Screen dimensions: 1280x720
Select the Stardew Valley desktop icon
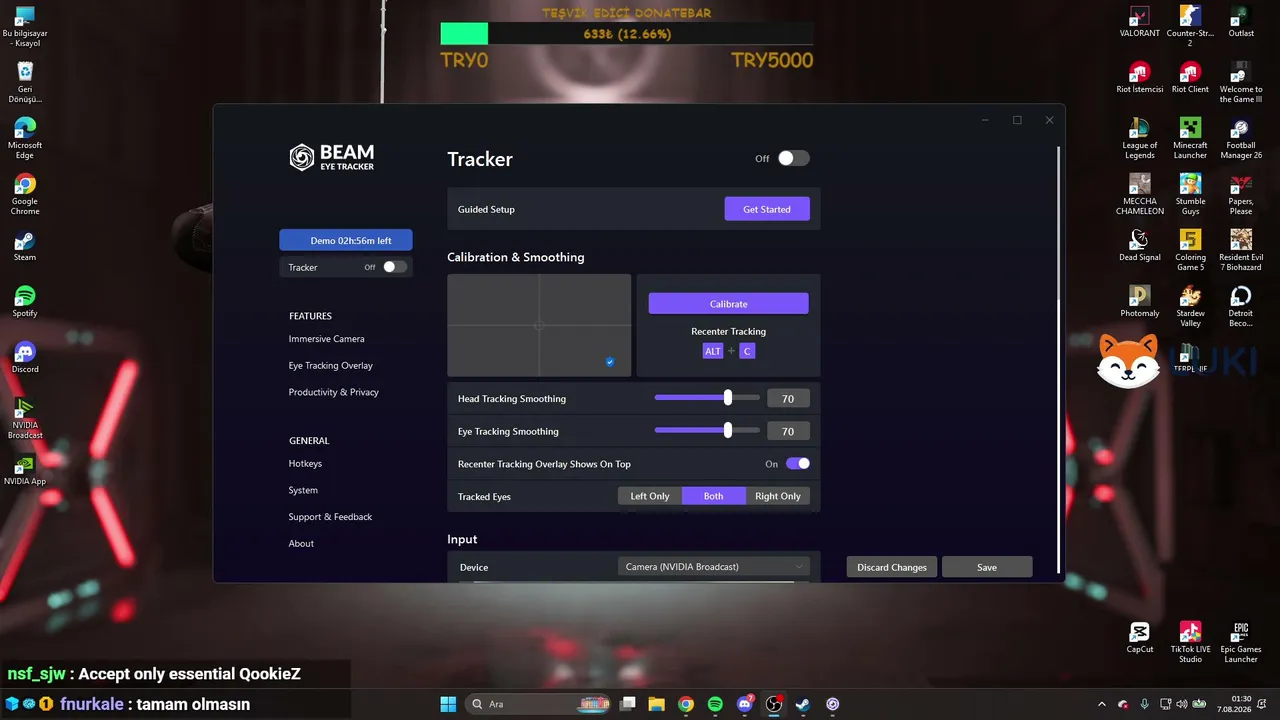(x=1190, y=307)
